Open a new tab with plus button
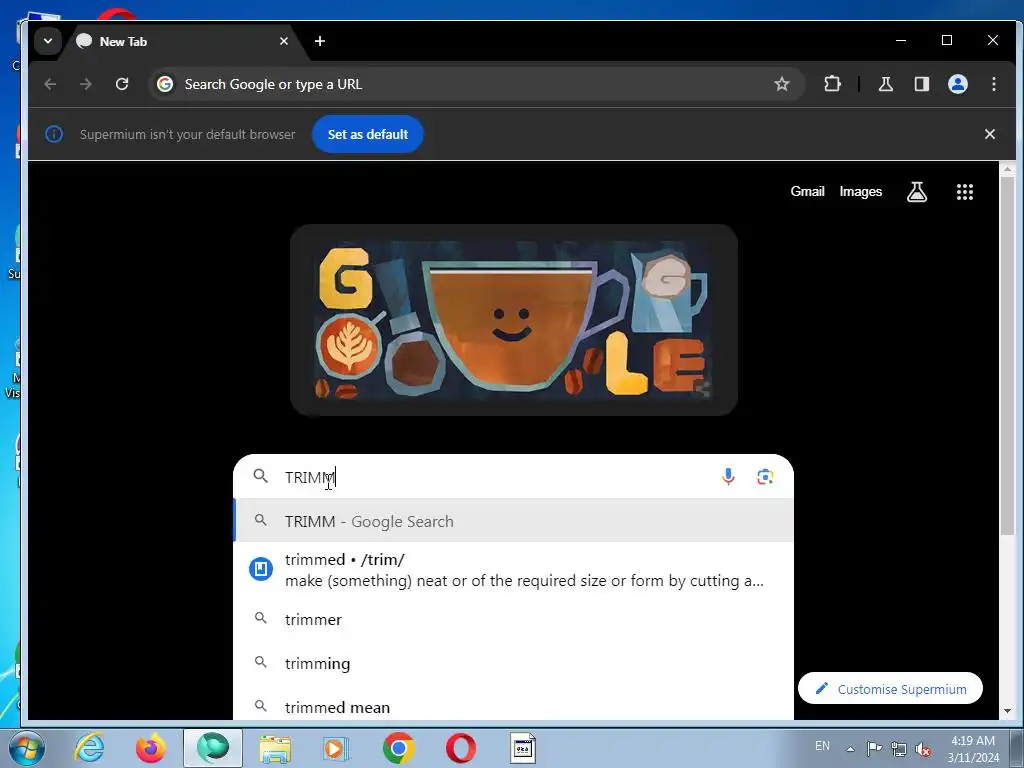Viewport: 1024px width, 768px height. point(319,41)
